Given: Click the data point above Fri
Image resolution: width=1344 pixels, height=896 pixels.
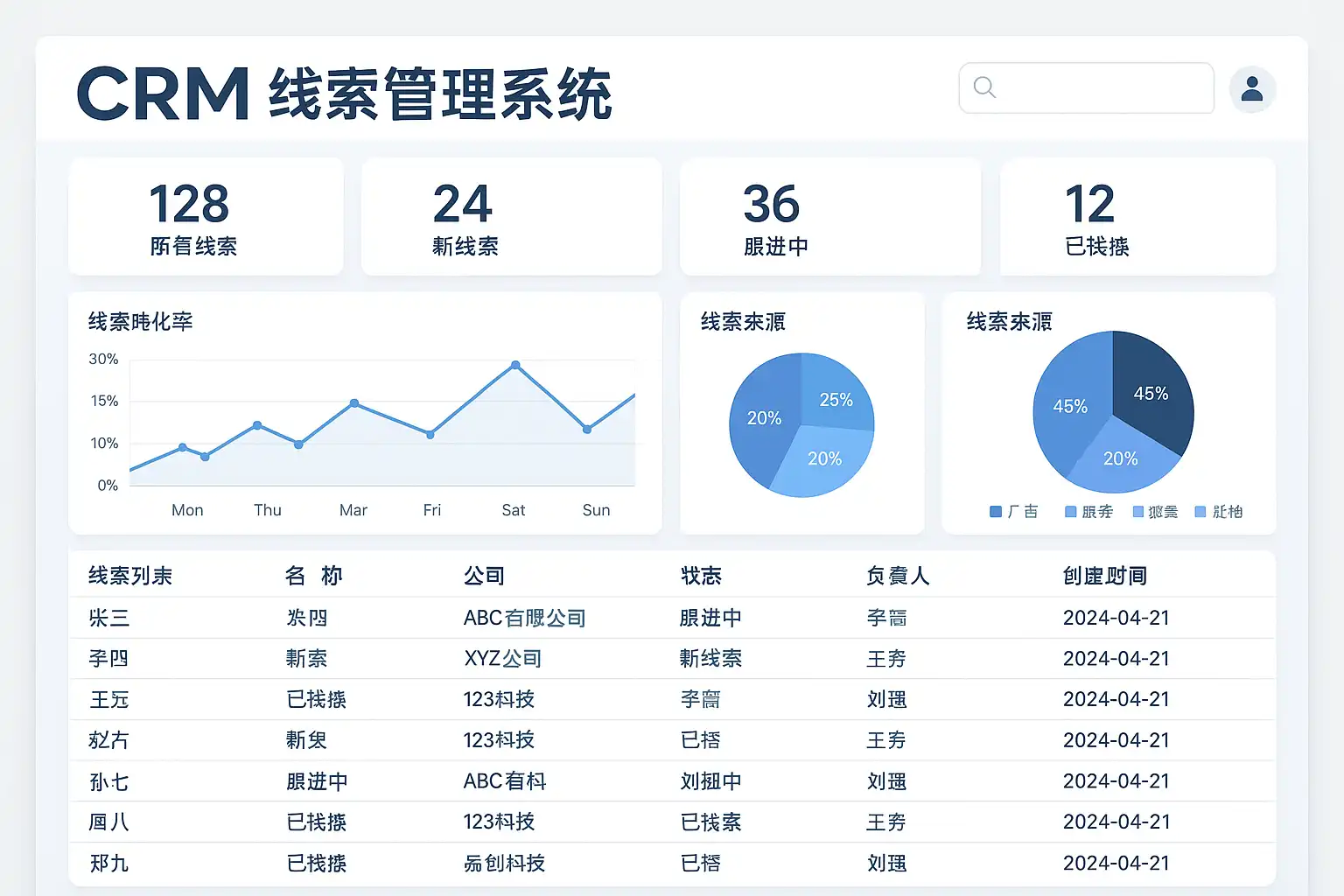Looking at the screenshot, I should [x=430, y=434].
